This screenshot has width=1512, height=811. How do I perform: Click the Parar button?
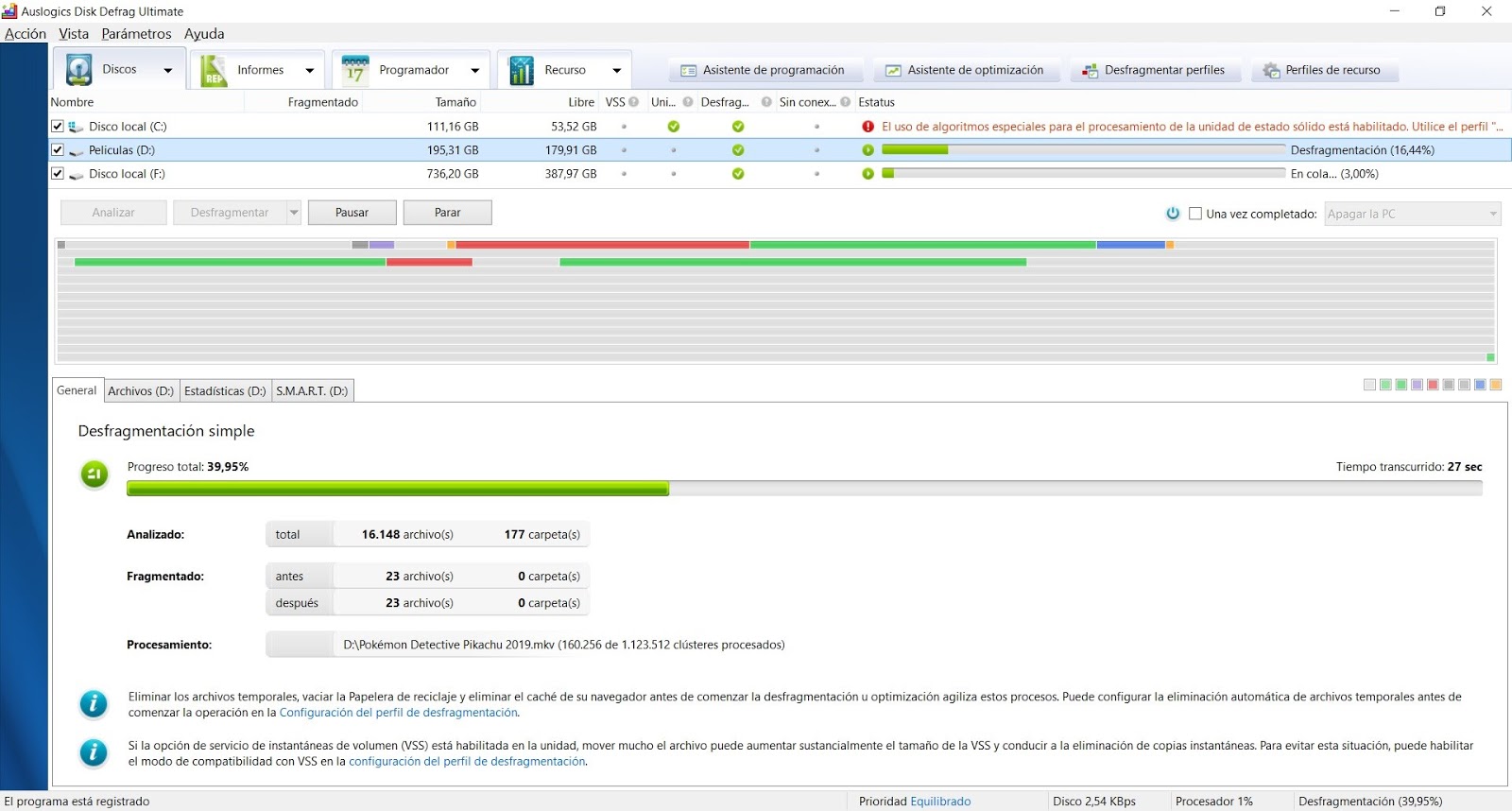[x=448, y=213]
